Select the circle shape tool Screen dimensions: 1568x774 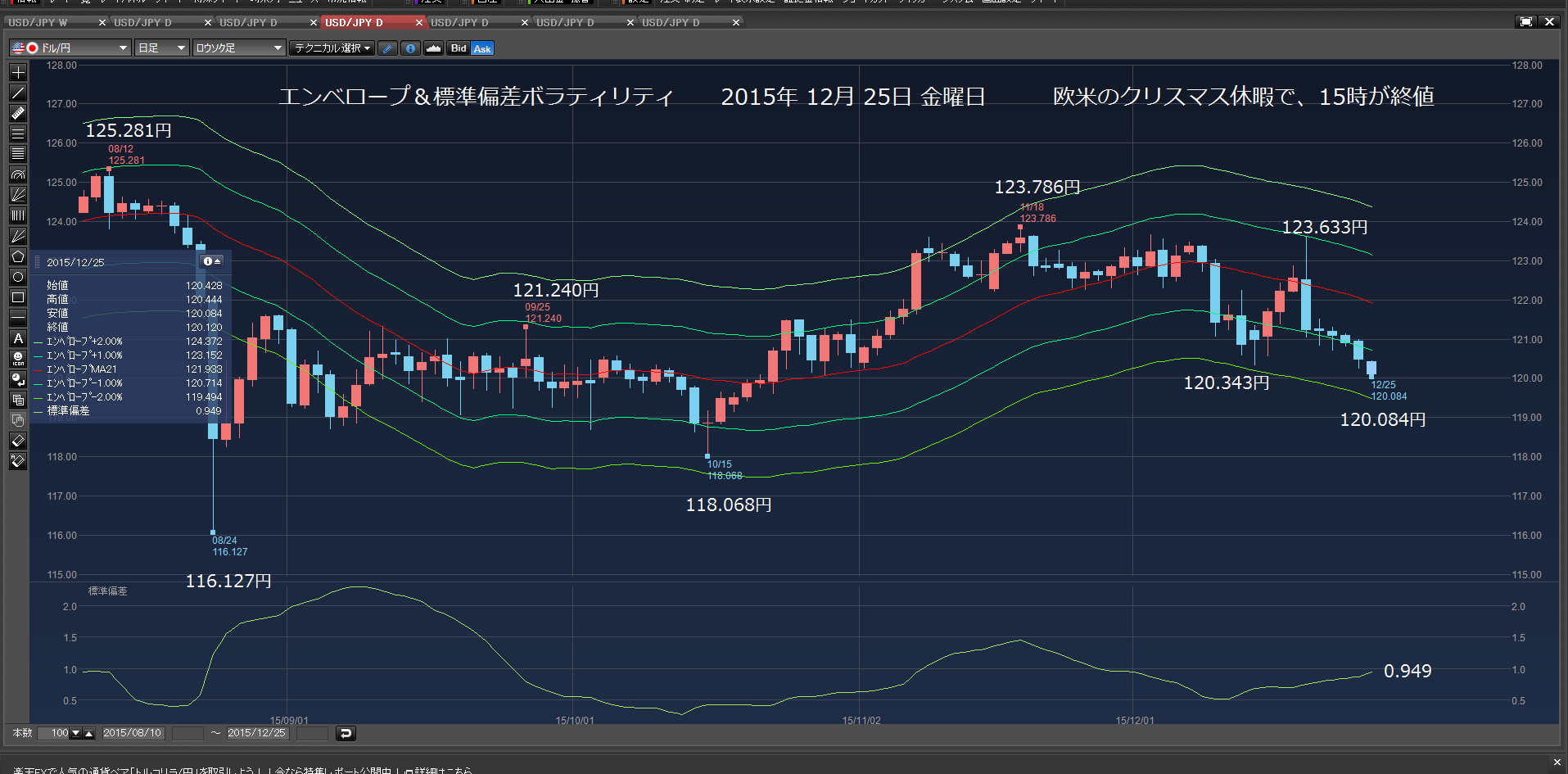coord(18,277)
